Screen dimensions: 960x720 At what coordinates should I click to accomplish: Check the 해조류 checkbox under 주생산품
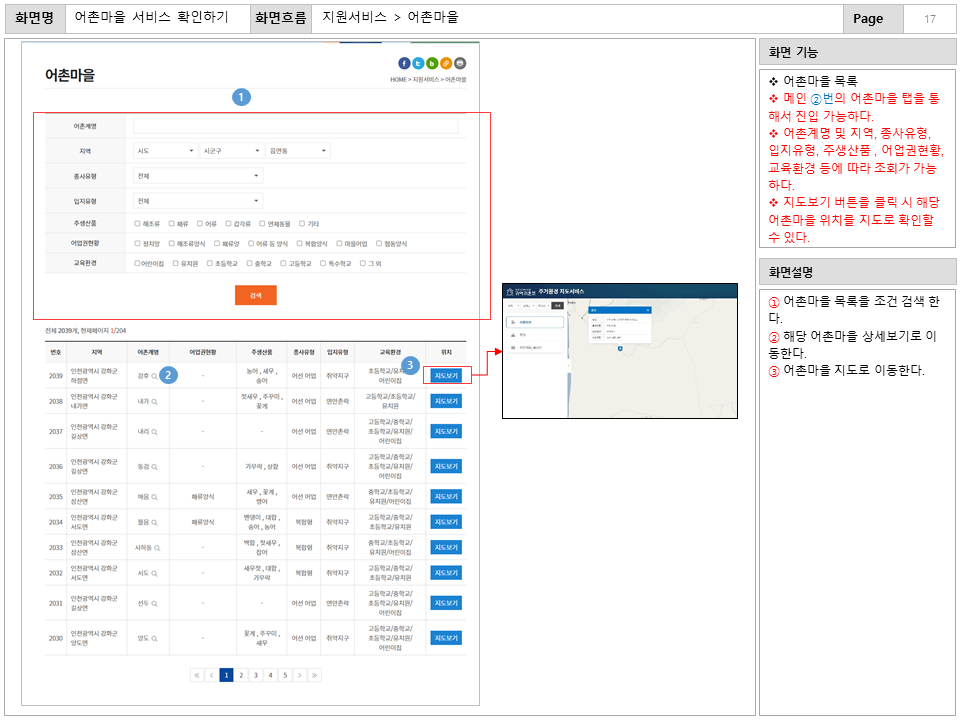point(136,224)
